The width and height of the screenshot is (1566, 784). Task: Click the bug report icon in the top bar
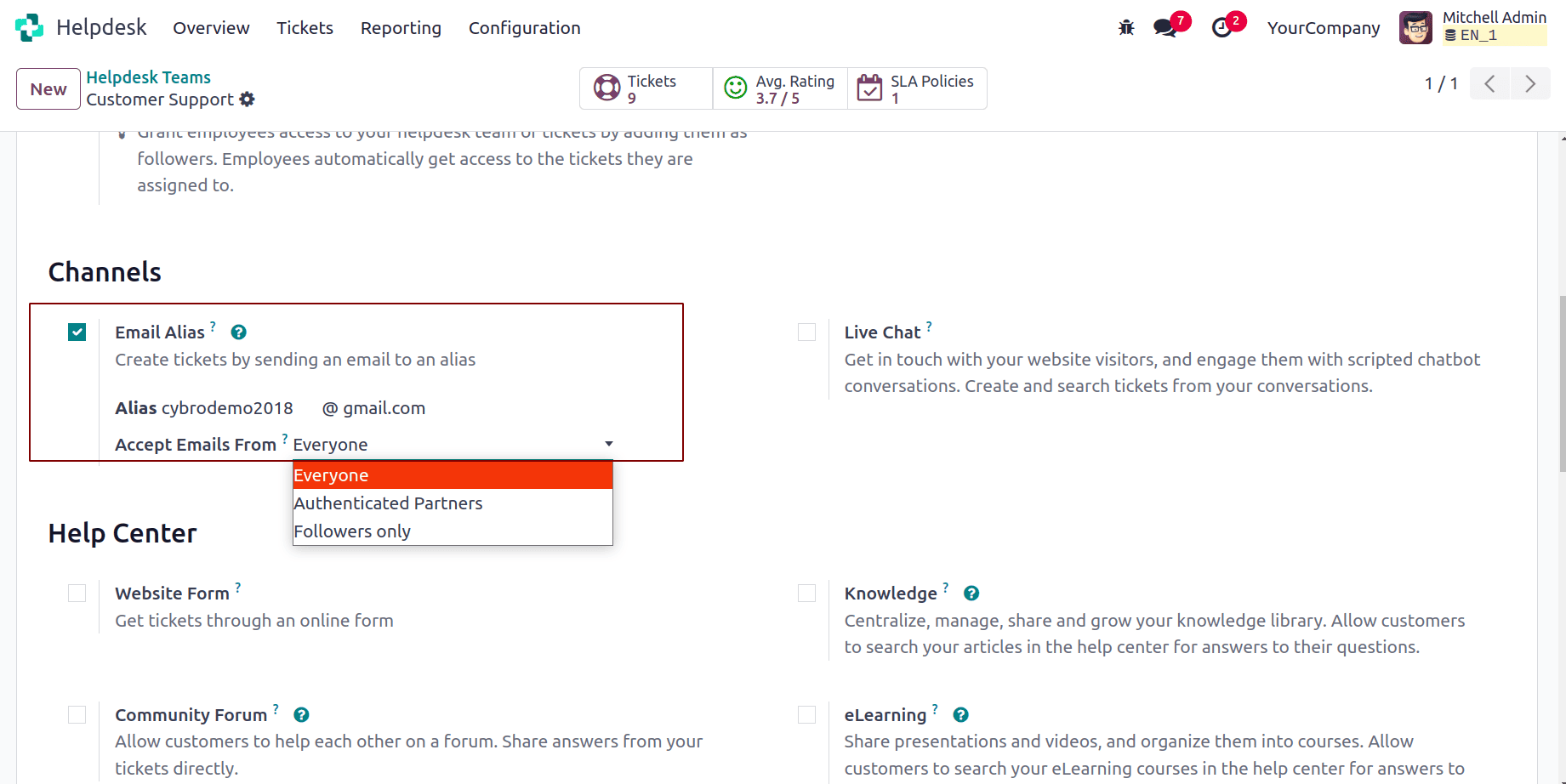coord(1125,27)
